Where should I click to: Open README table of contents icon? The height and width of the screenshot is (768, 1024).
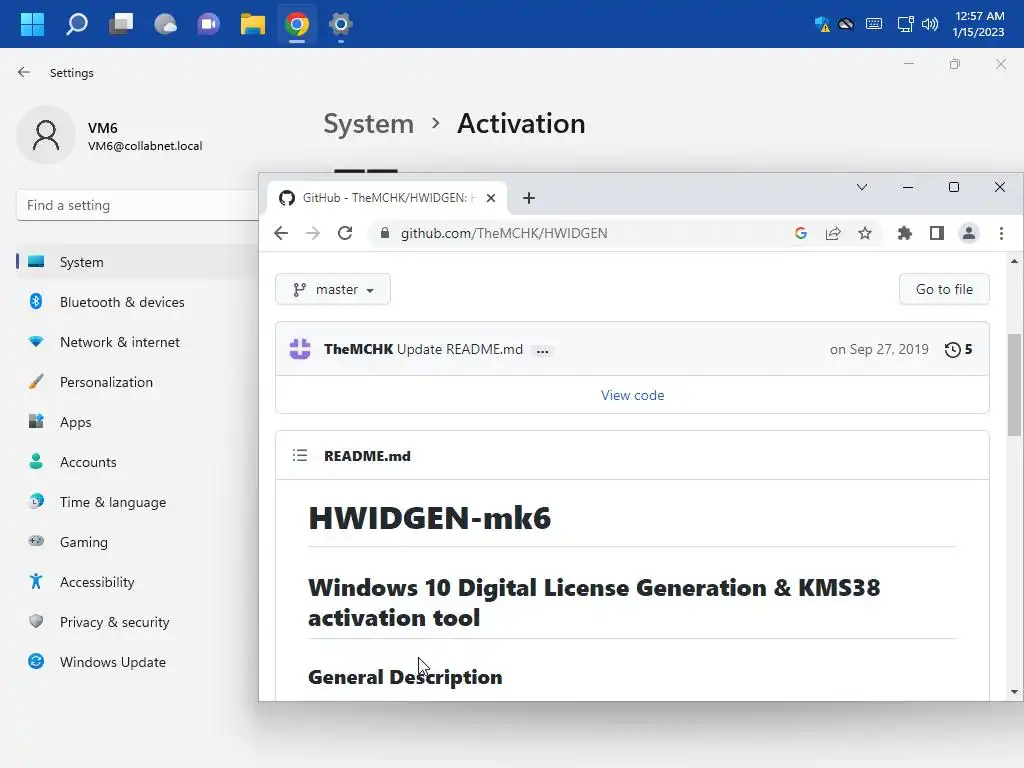point(300,455)
